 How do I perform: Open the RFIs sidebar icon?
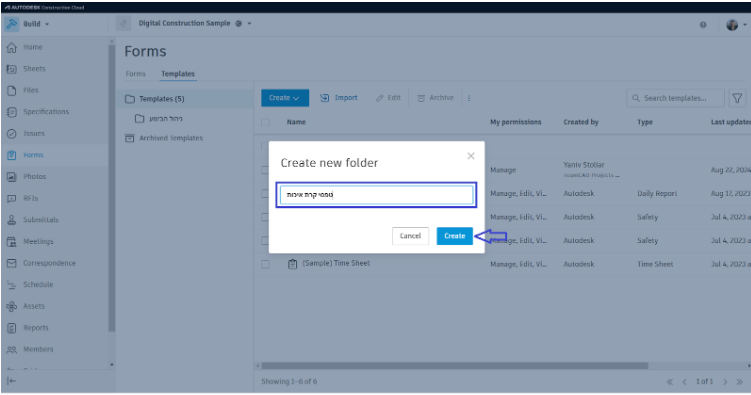(x=11, y=198)
